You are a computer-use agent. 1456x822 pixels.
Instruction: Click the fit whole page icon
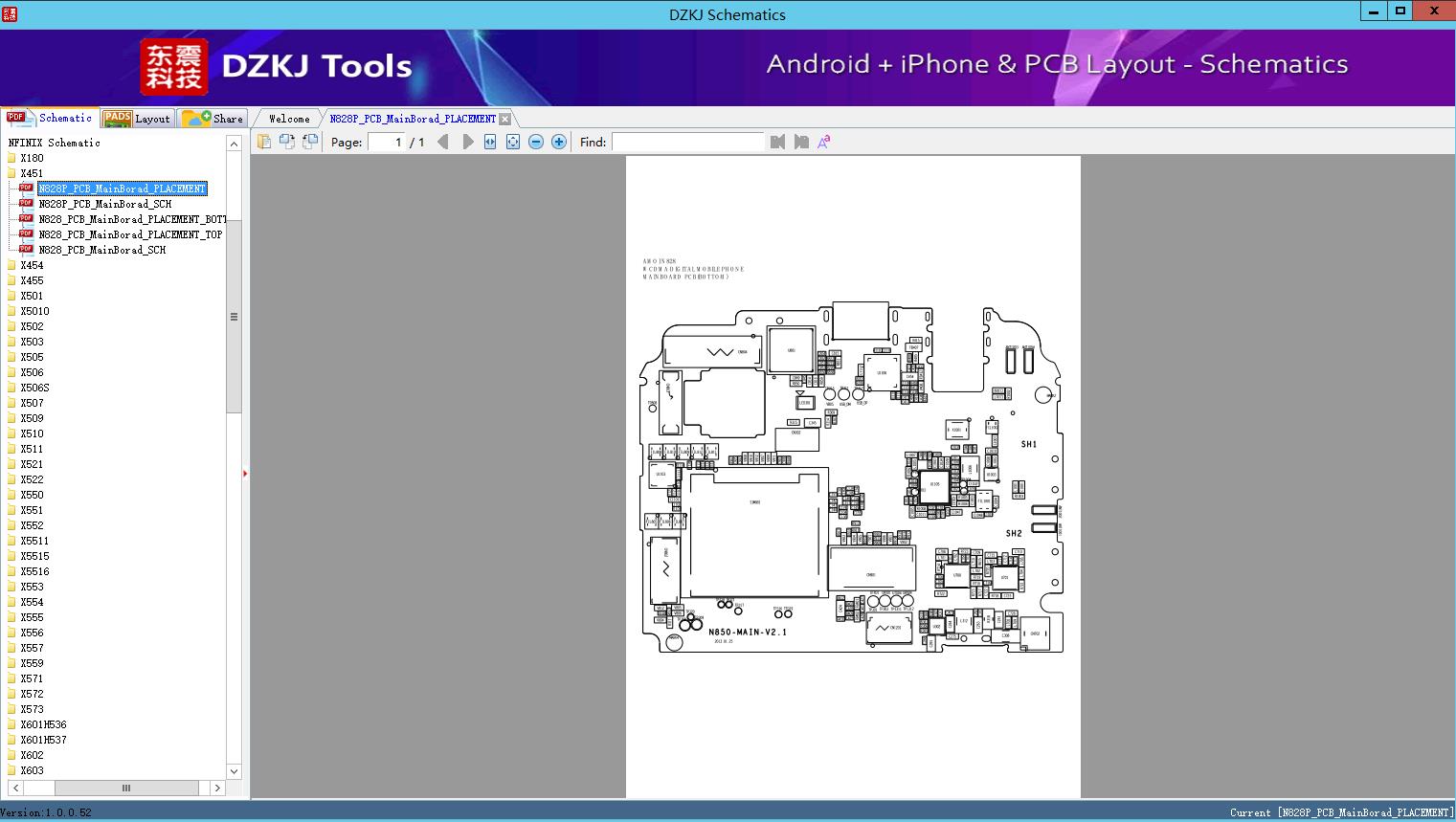pos(513,142)
